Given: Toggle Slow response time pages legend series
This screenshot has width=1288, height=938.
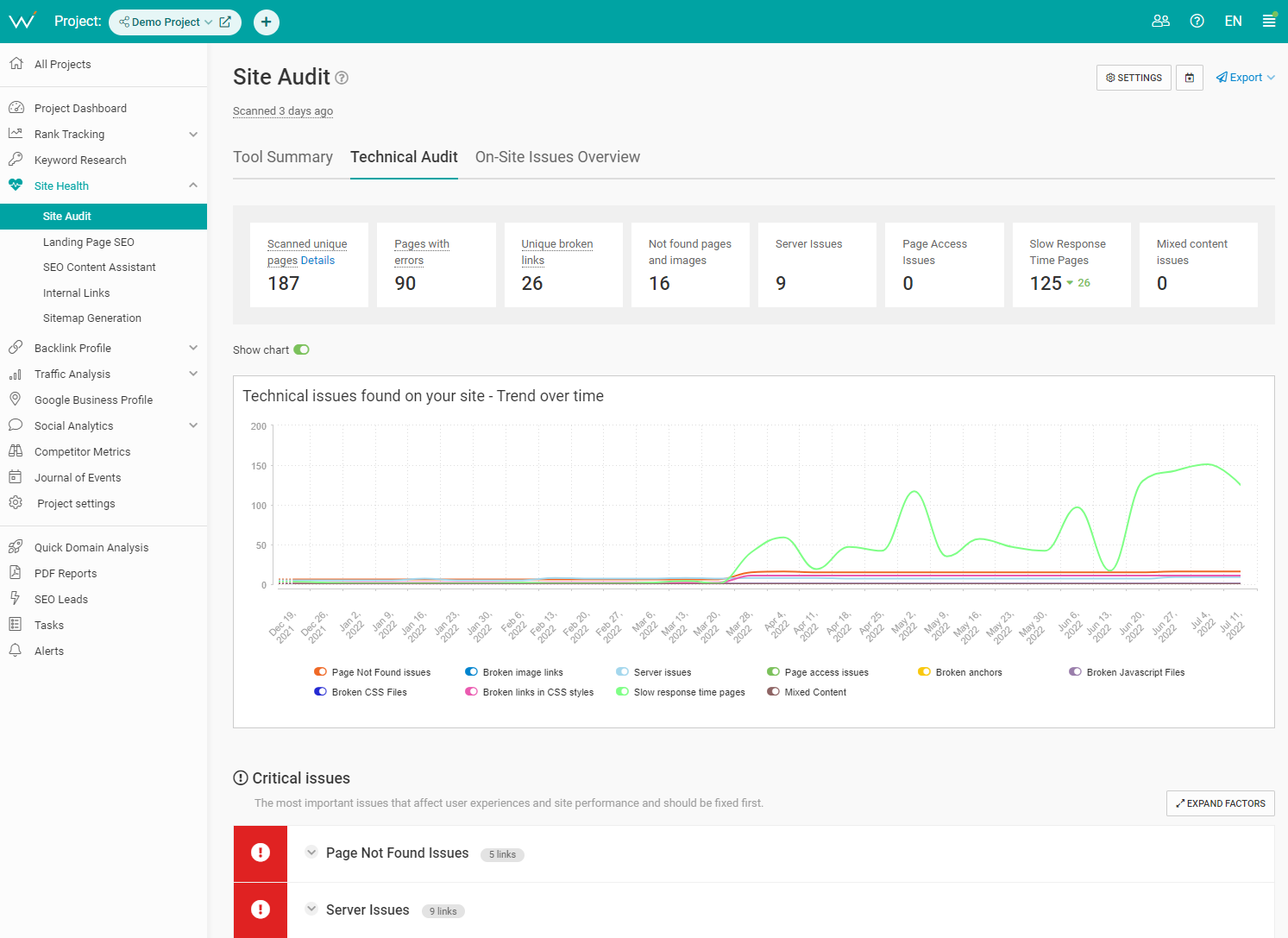Looking at the screenshot, I should [622, 692].
